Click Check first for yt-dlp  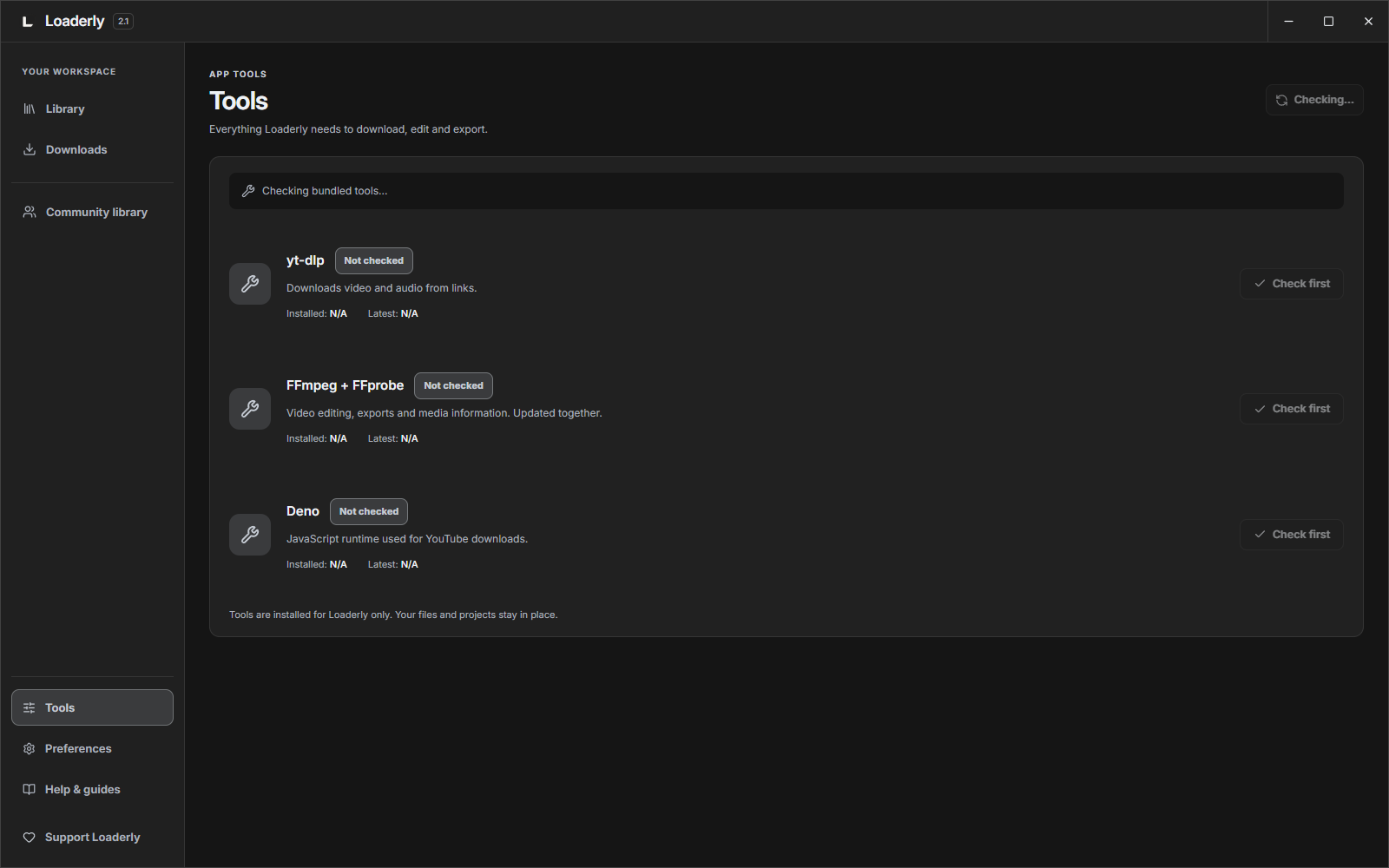tap(1292, 284)
